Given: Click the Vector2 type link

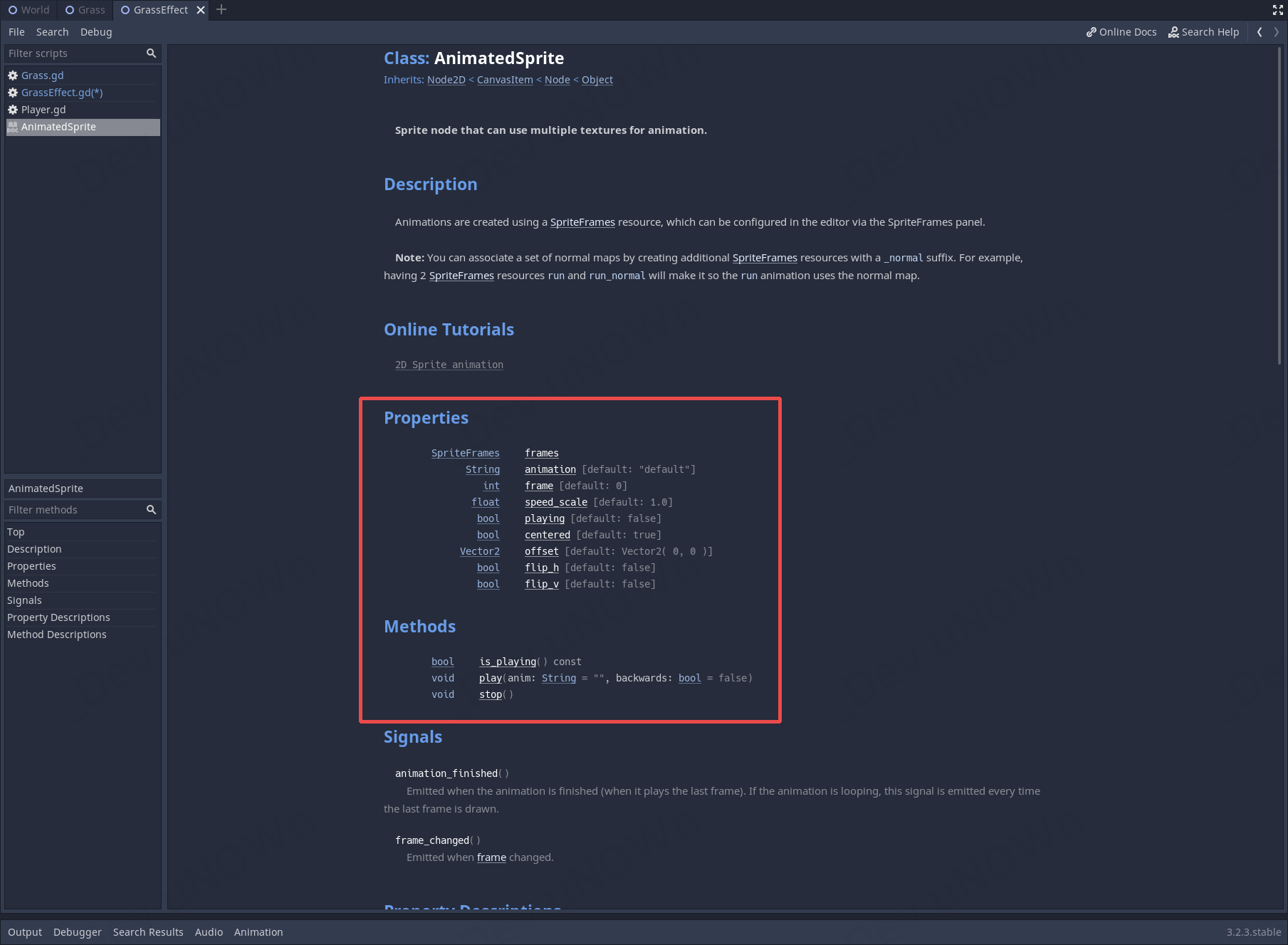Looking at the screenshot, I should (480, 551).
